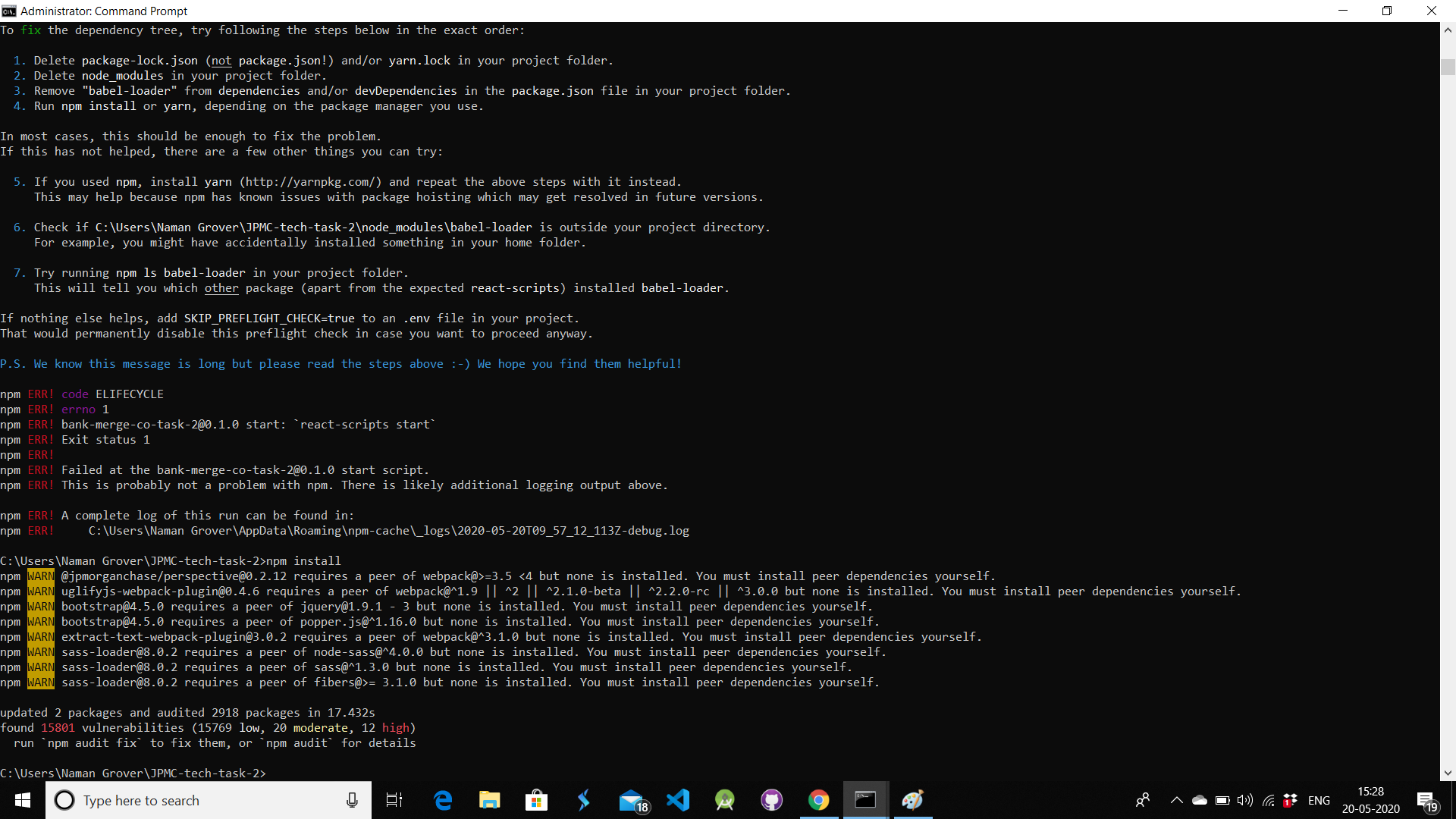This screenshot has height=819, width=1456.
Task: Toggle the Wi-Fi network flyout
Action: 1268,800
